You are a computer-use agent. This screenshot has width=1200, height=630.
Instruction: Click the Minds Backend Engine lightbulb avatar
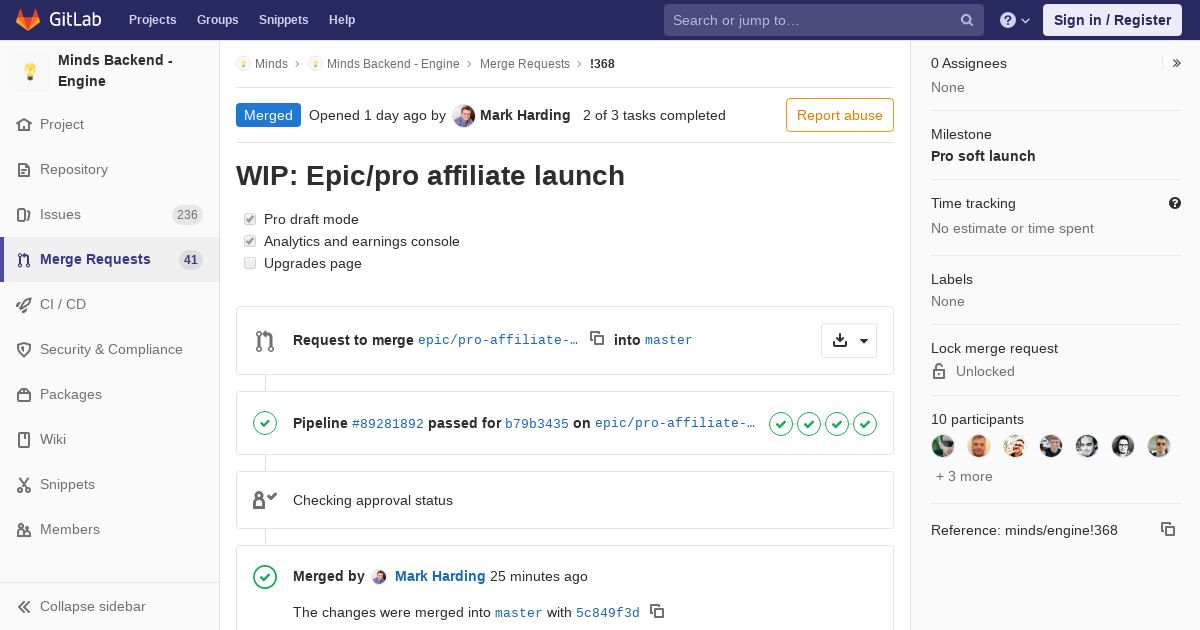[30, 71]
